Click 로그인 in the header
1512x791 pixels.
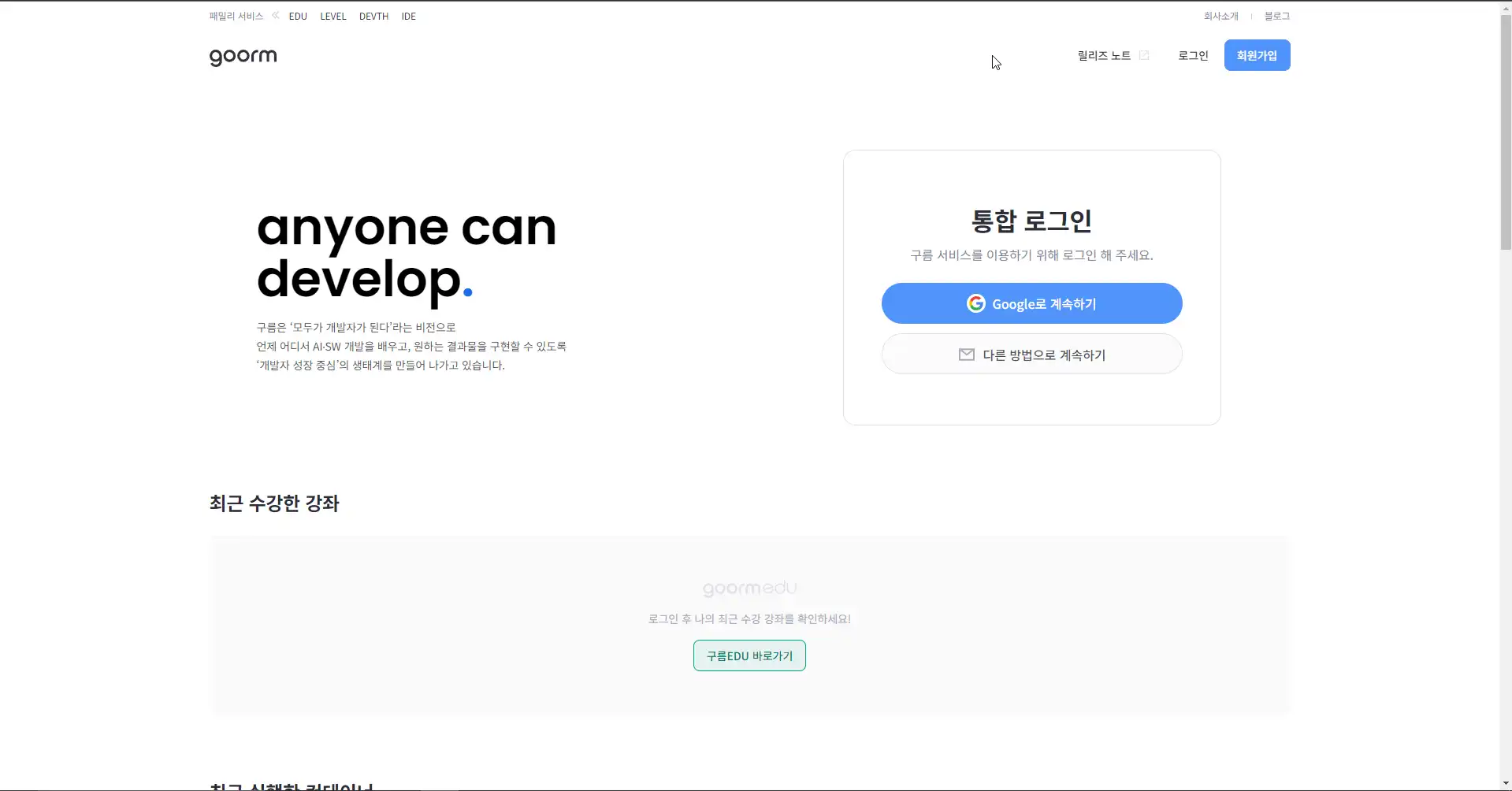[x=1193, y=55]
